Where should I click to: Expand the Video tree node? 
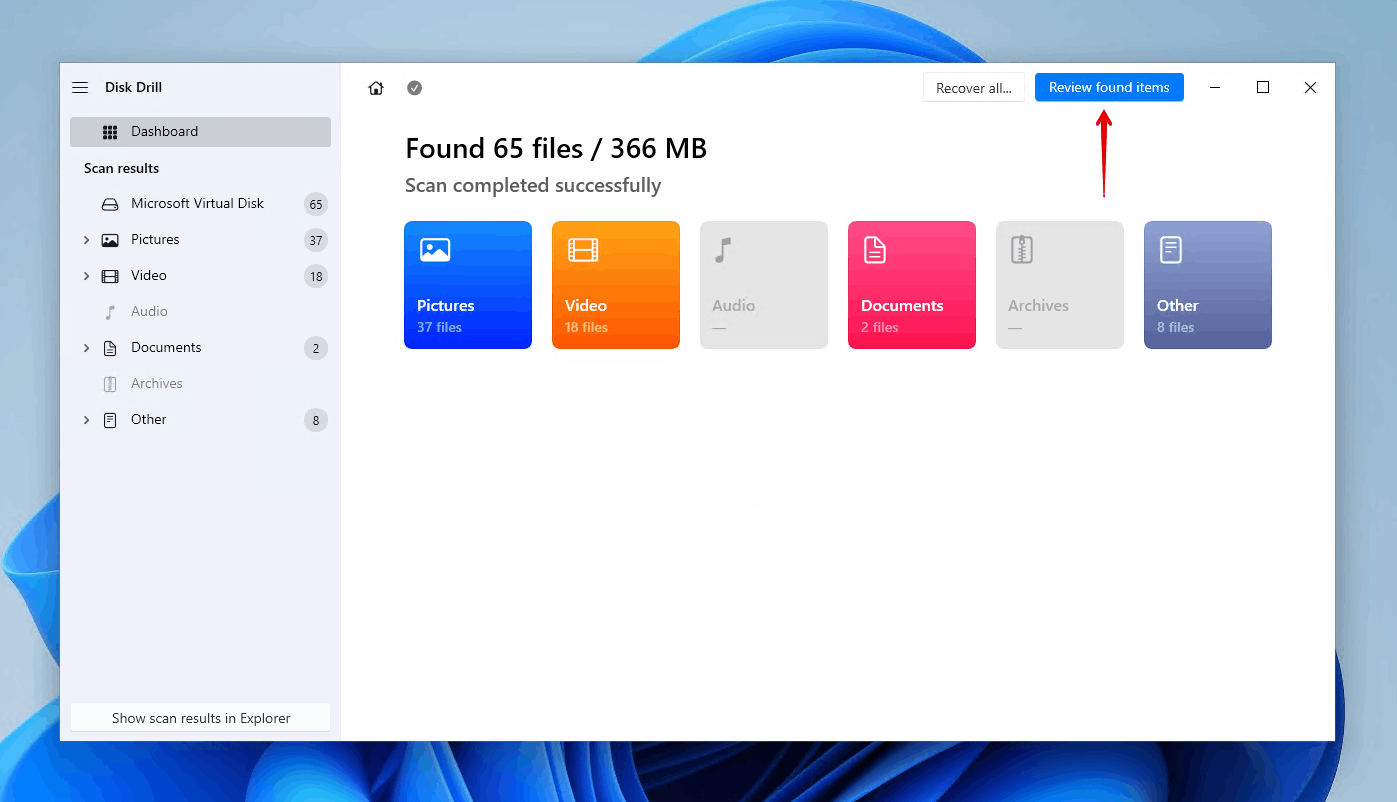click(86, 276)
